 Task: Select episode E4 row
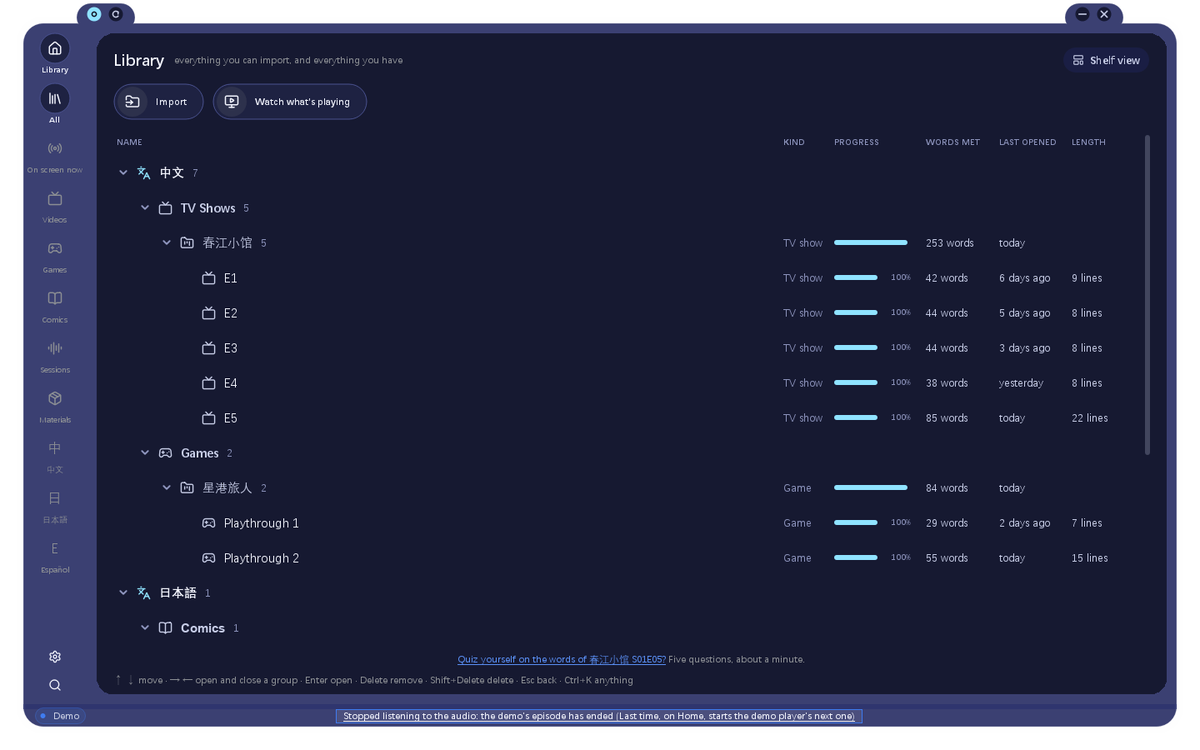pos(627,383)
